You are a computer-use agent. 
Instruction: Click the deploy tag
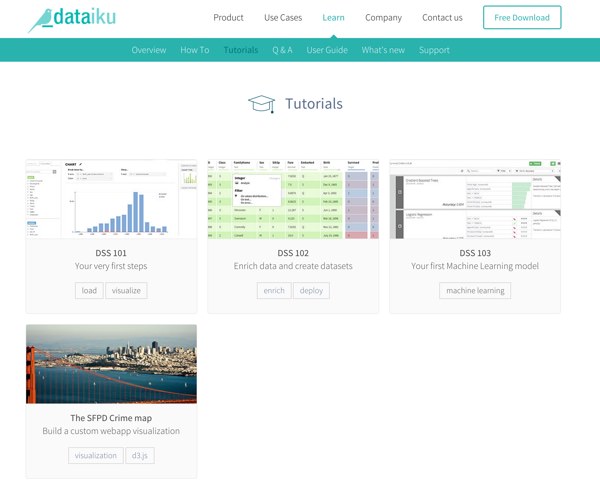coord(311,290)
